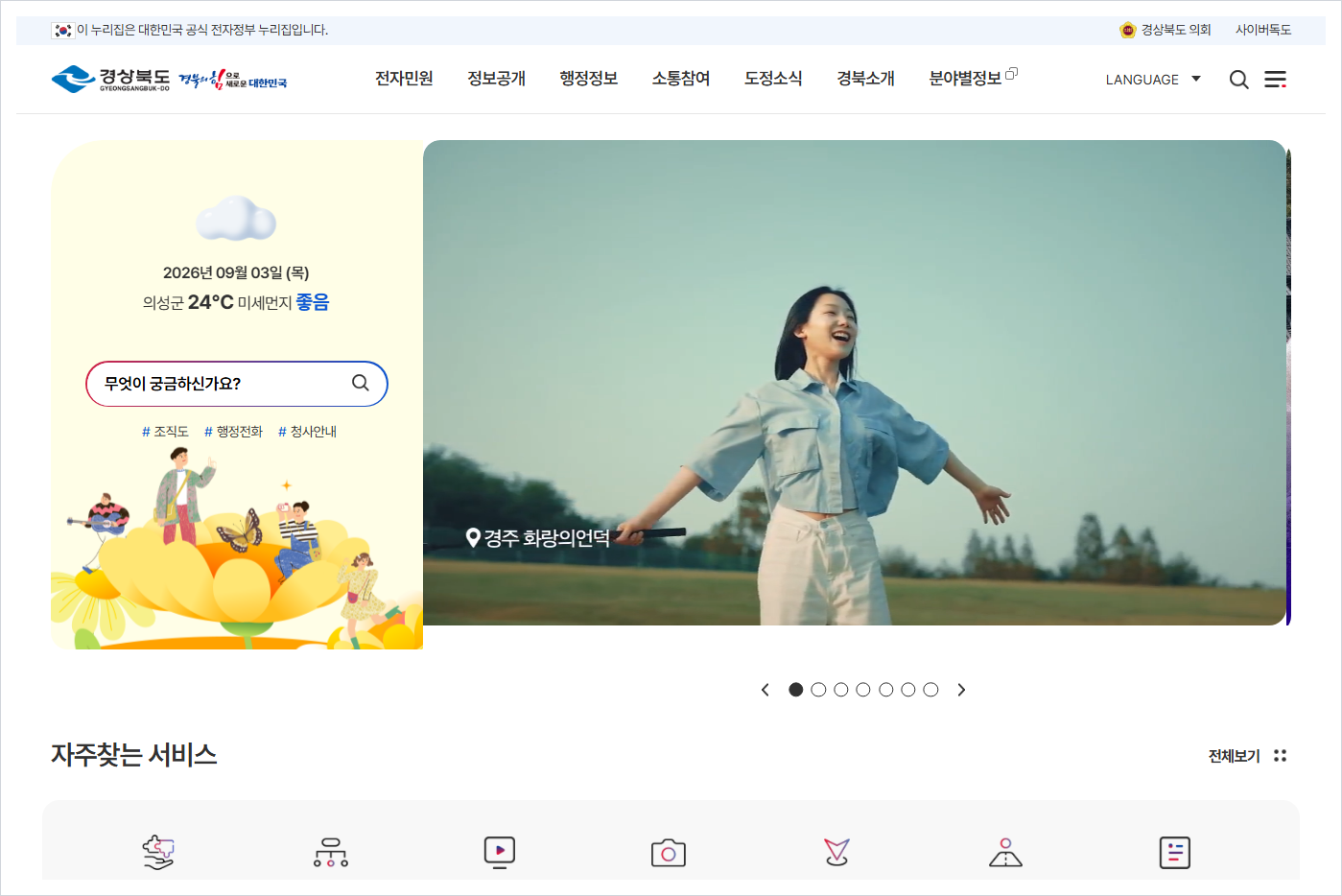
Task: Select the second slide indicator dot
Action: coord(818,690)
